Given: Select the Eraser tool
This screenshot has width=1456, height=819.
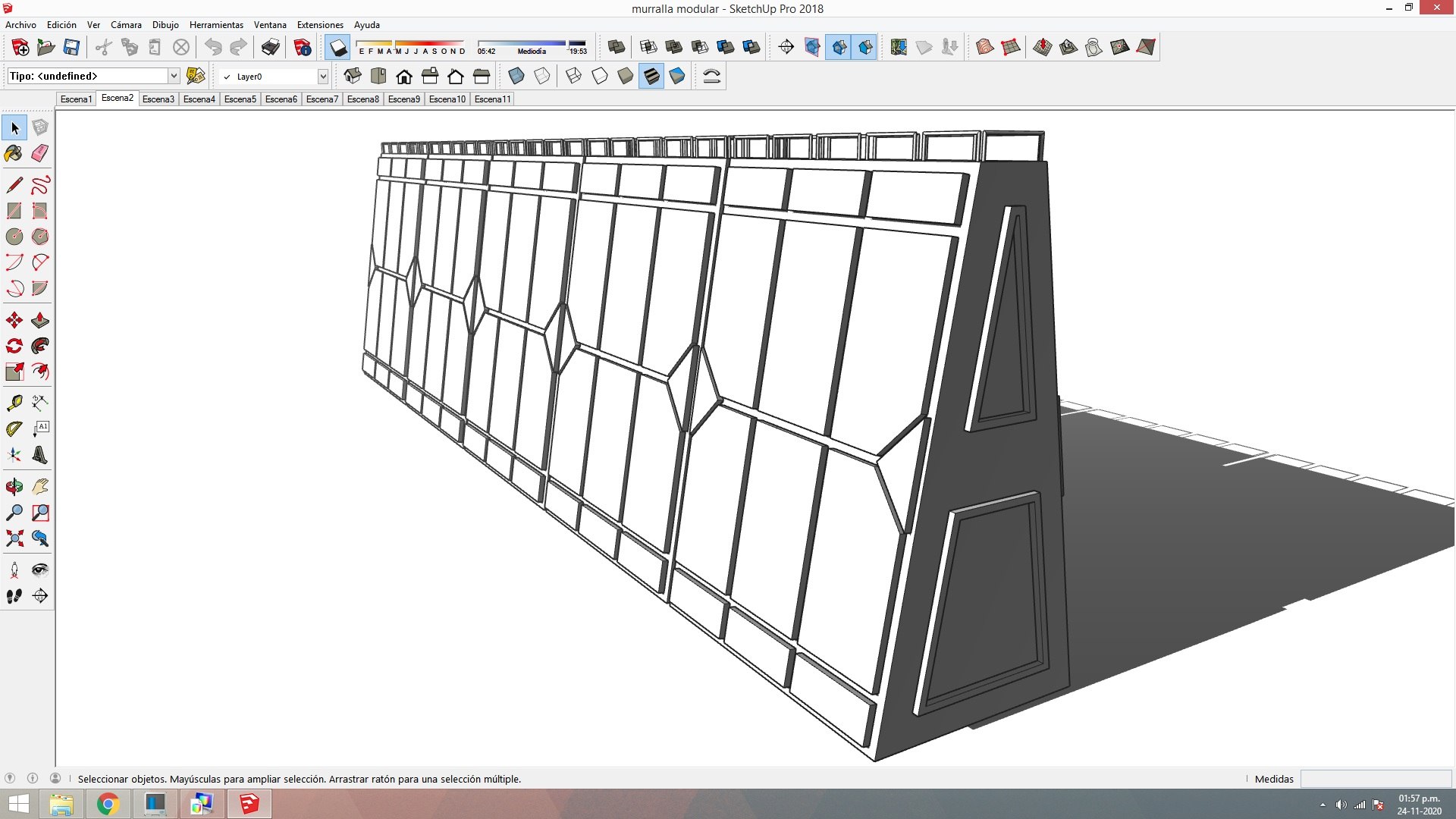Looking at the screenshot, I should coord(40,153).
